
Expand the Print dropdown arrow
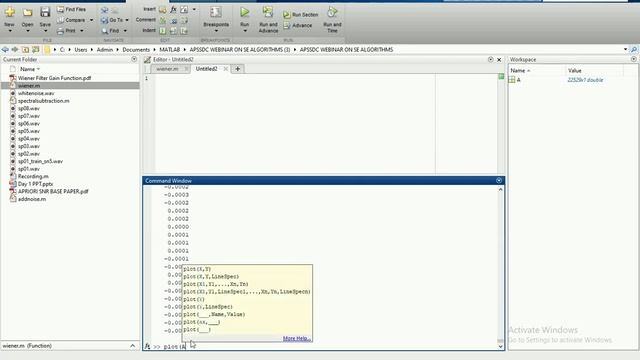coord(82,31)
